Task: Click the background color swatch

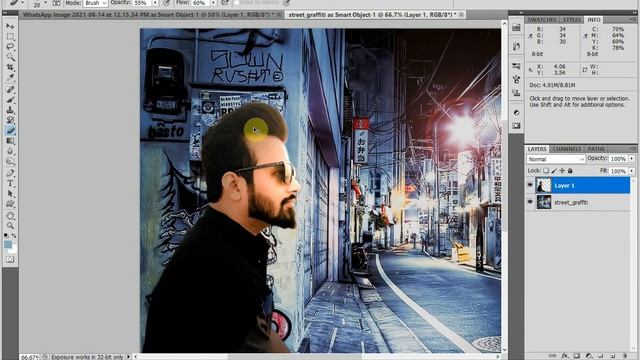Action: [13, 249]
